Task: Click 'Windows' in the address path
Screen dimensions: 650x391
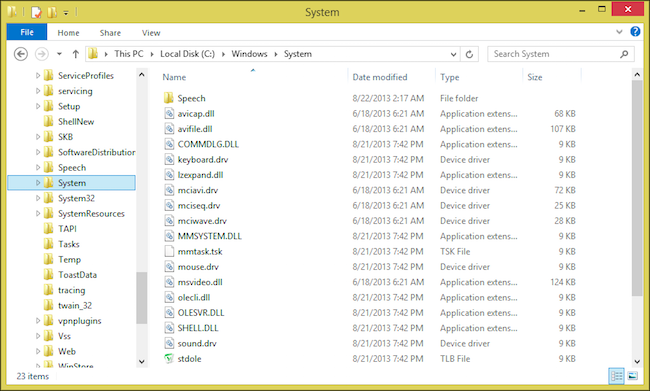Action: point(249,54)
